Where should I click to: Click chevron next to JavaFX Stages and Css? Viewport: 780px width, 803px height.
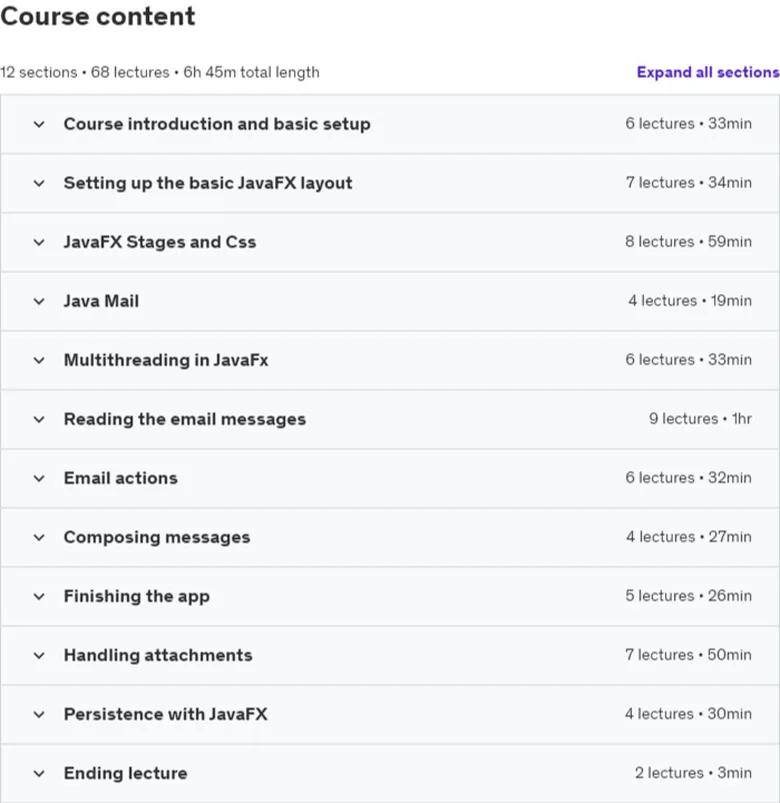pyautogui.click(x=39, y=242)
